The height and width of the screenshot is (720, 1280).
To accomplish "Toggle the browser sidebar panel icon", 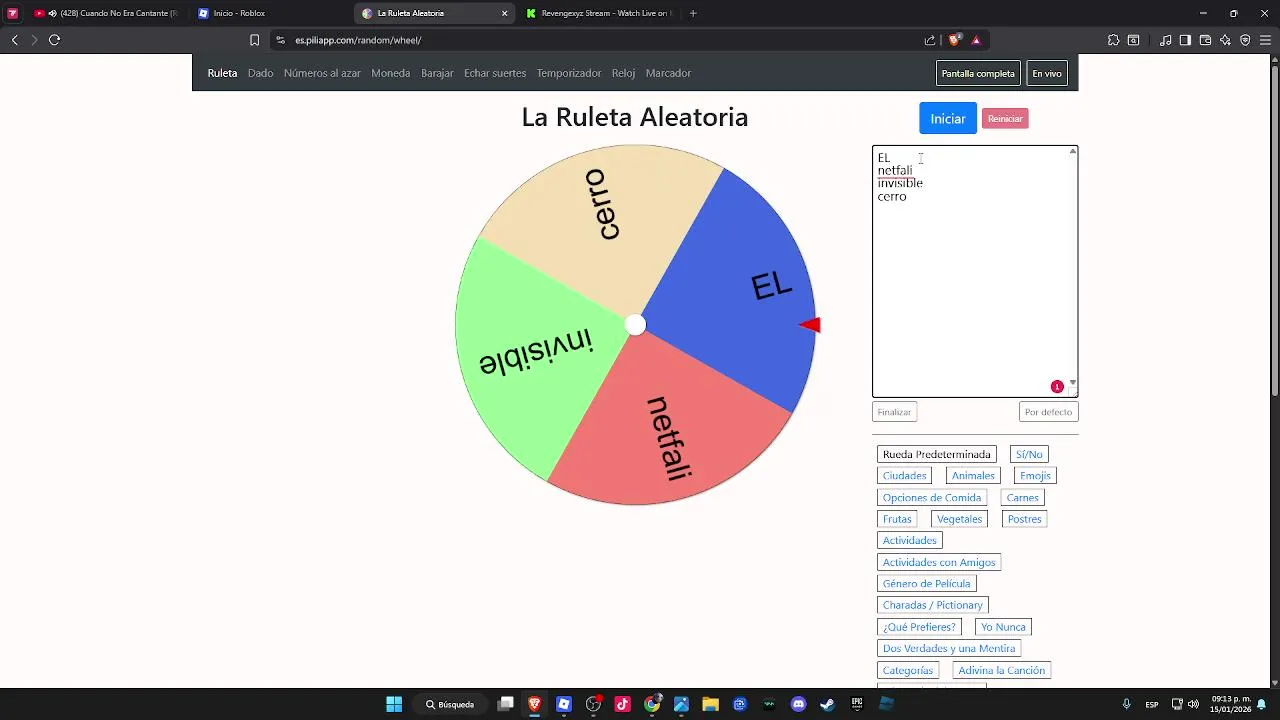I will point(1185,40).
